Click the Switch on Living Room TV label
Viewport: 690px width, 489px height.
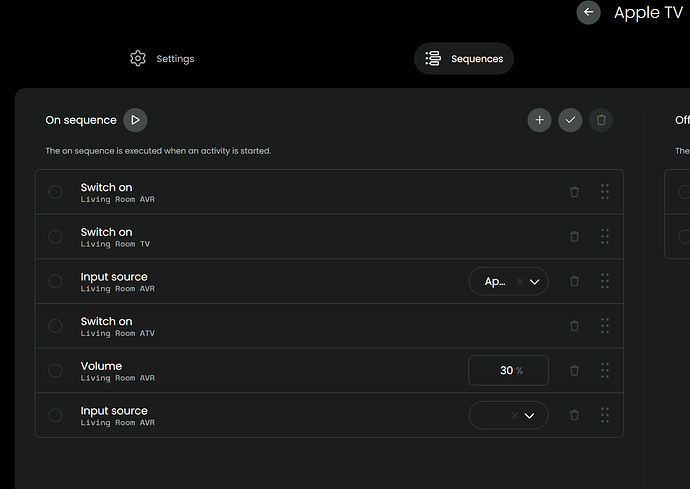(x=107, y=232)
